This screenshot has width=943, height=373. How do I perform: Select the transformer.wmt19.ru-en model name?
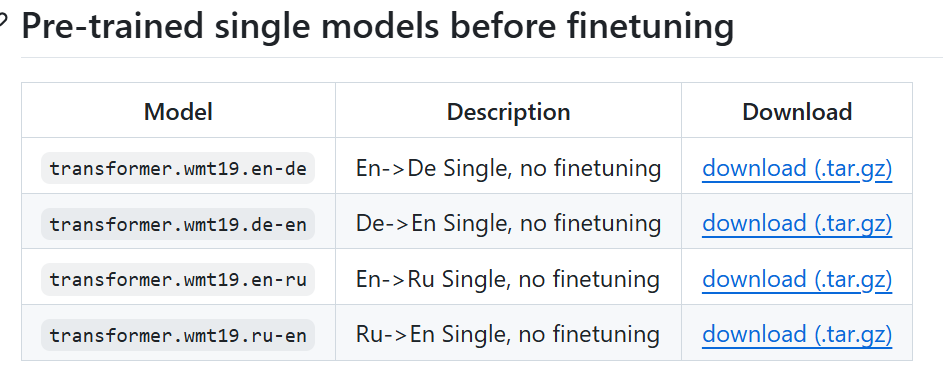click(178, 335)
